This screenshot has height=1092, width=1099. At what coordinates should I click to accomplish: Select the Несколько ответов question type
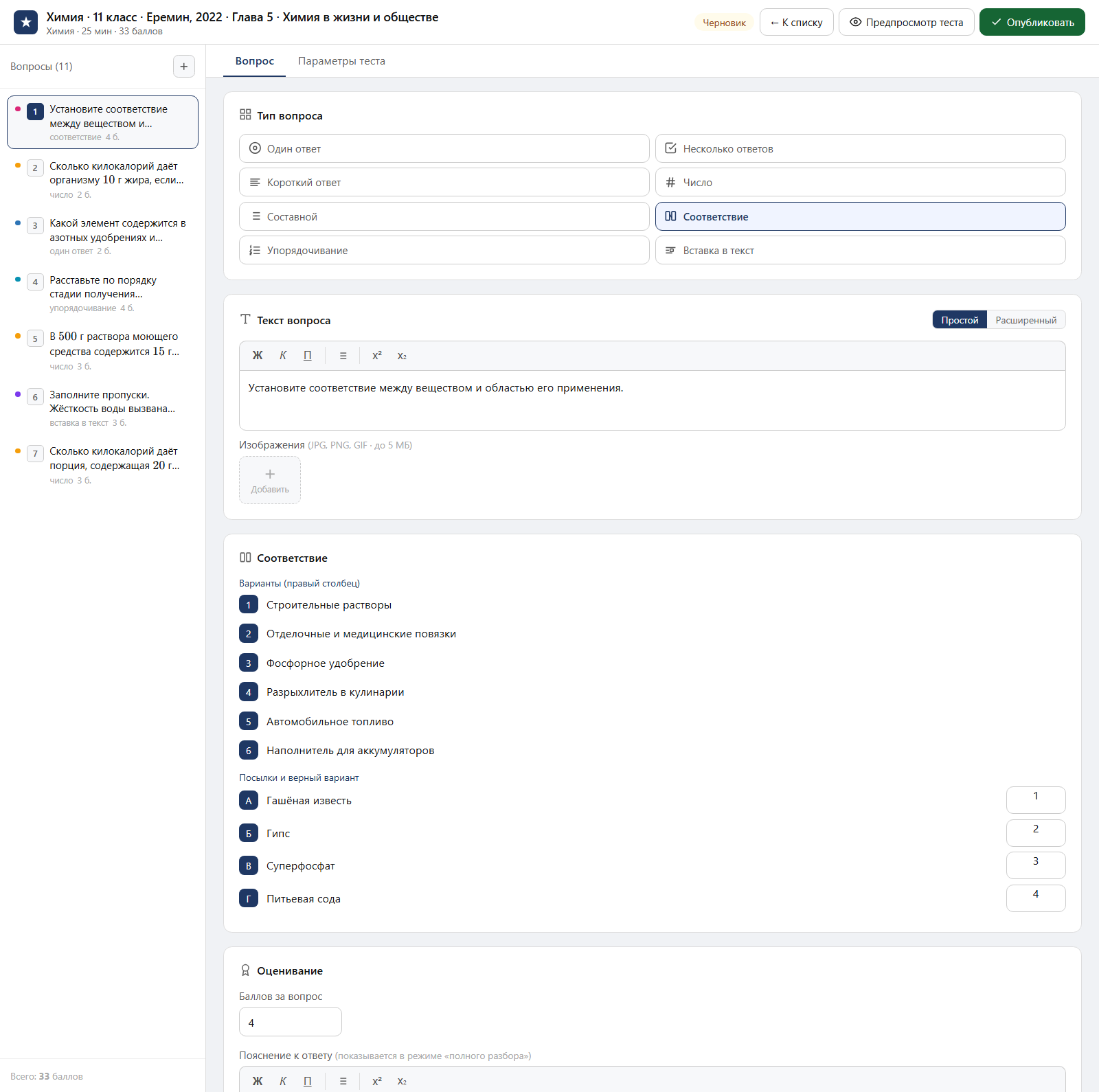(861, 148)
